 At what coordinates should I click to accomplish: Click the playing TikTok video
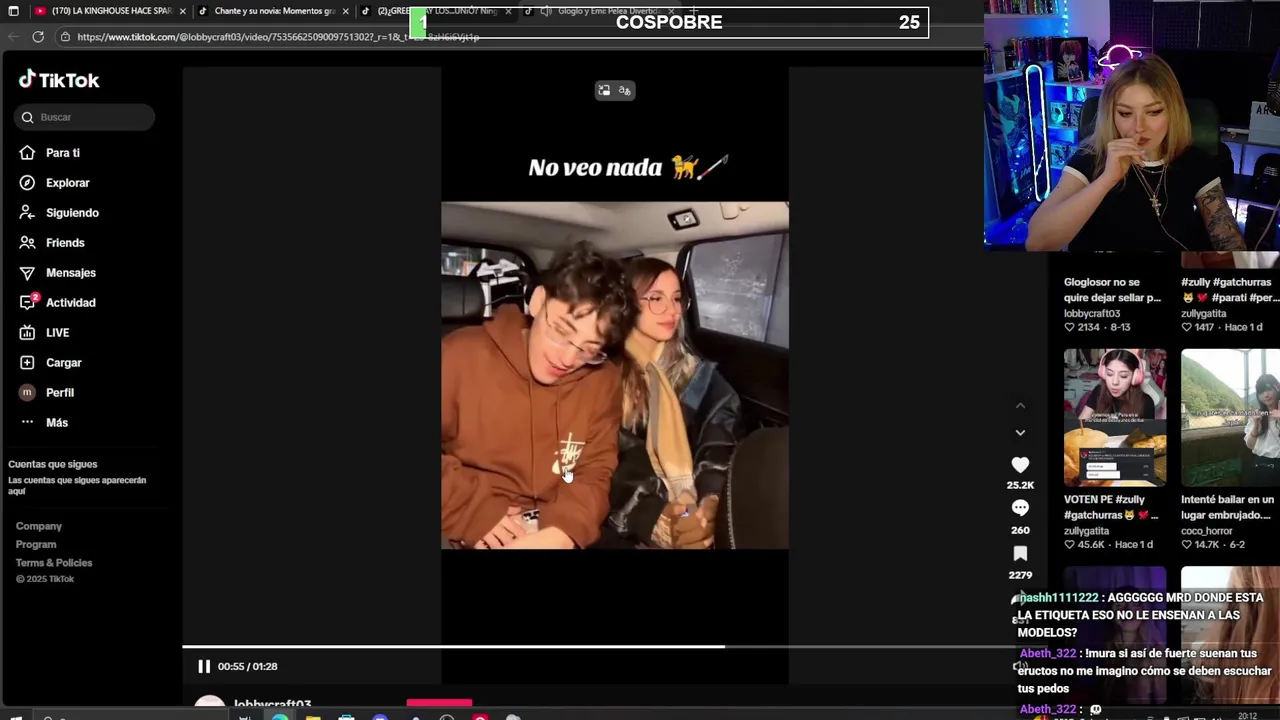(615, 375)
